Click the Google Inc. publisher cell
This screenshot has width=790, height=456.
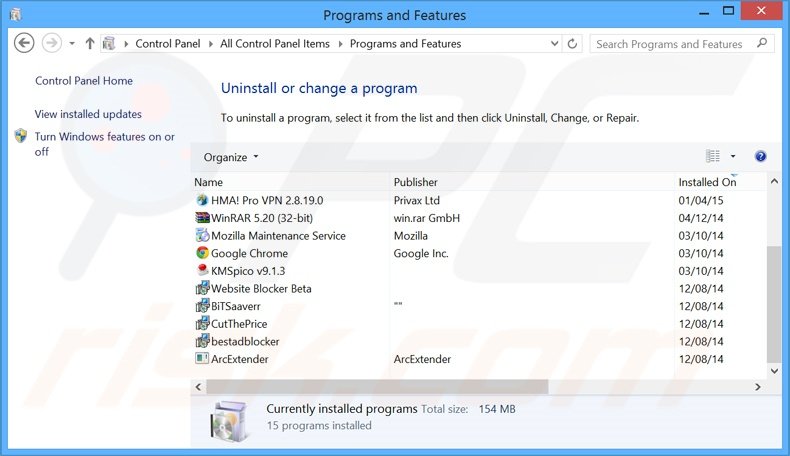[x=421, y=253]
